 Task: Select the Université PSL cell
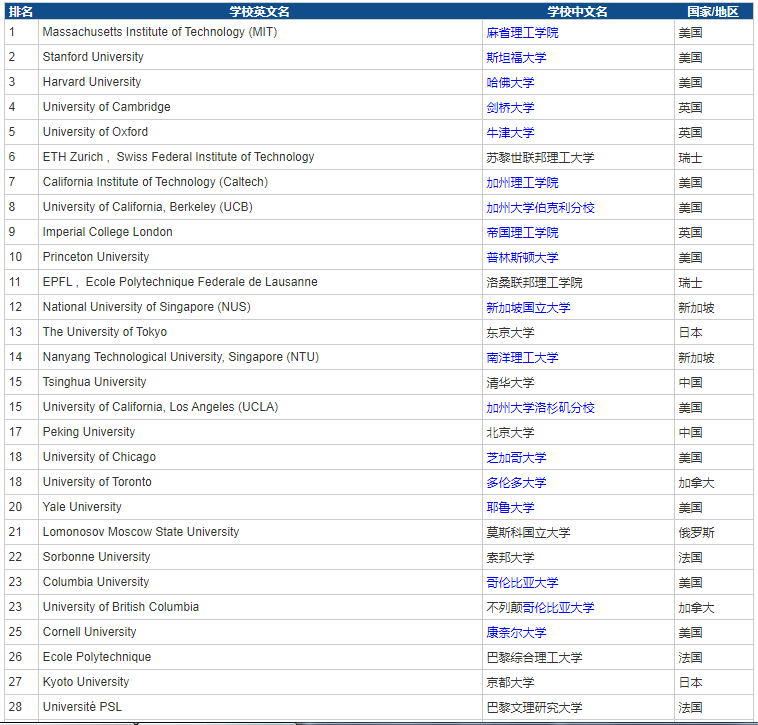click(260, 707)
